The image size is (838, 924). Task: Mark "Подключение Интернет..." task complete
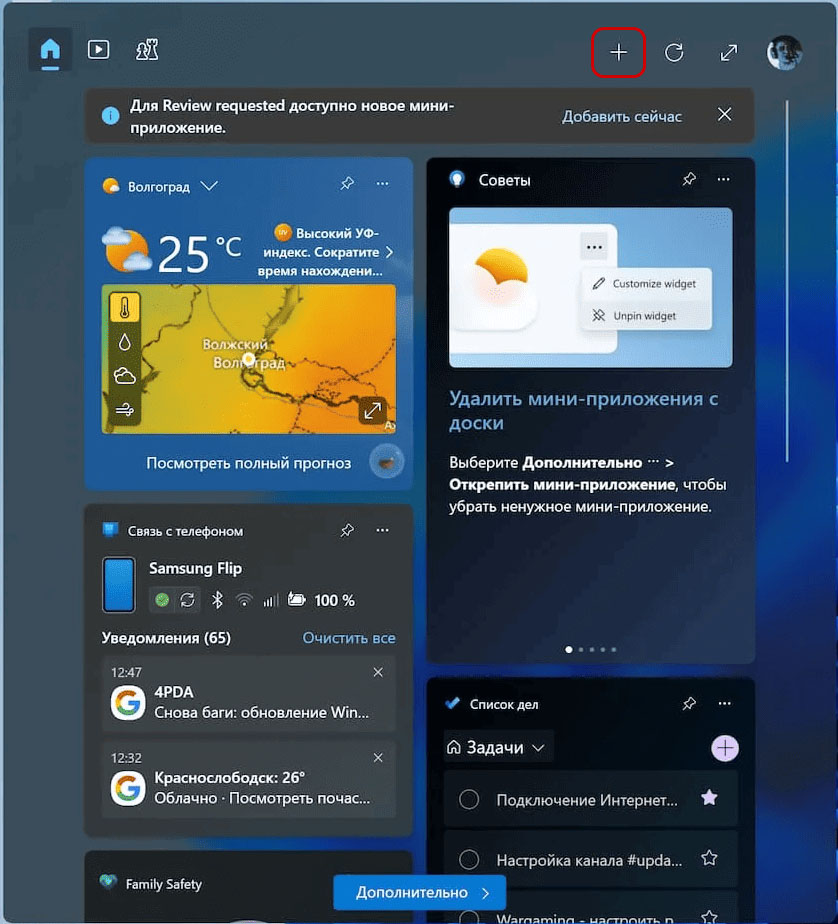(469, 800)
